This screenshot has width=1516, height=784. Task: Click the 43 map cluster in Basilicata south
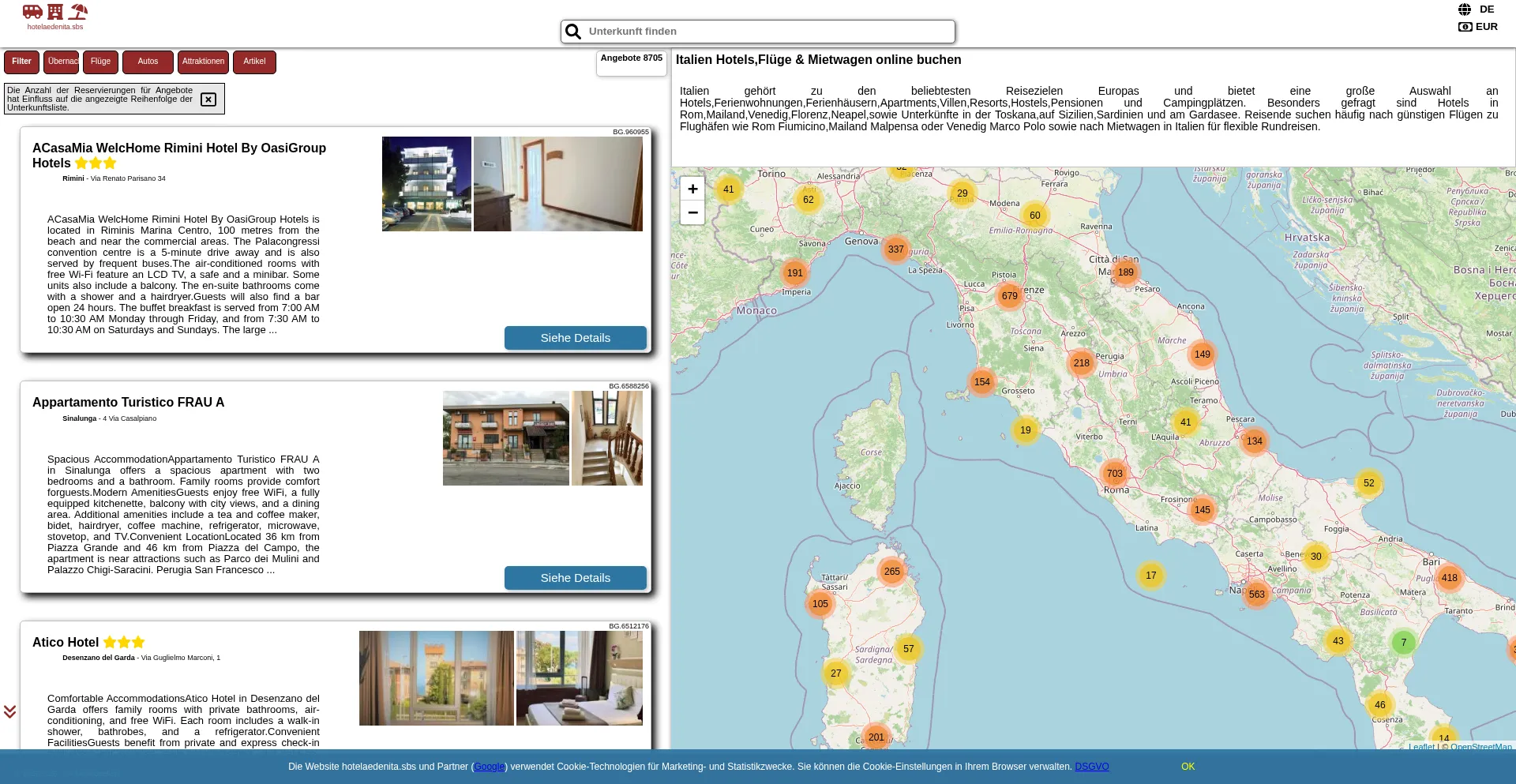pos(1338,641)
